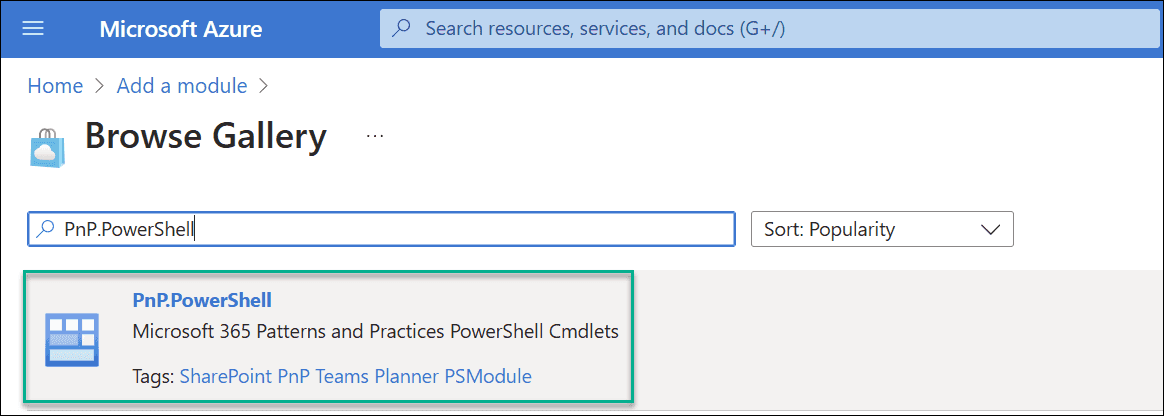Image resolution: width=1164 pixels, height=416 pixels.
Task: Filter by the PSModule tag
Action: [x=488, y=376]
